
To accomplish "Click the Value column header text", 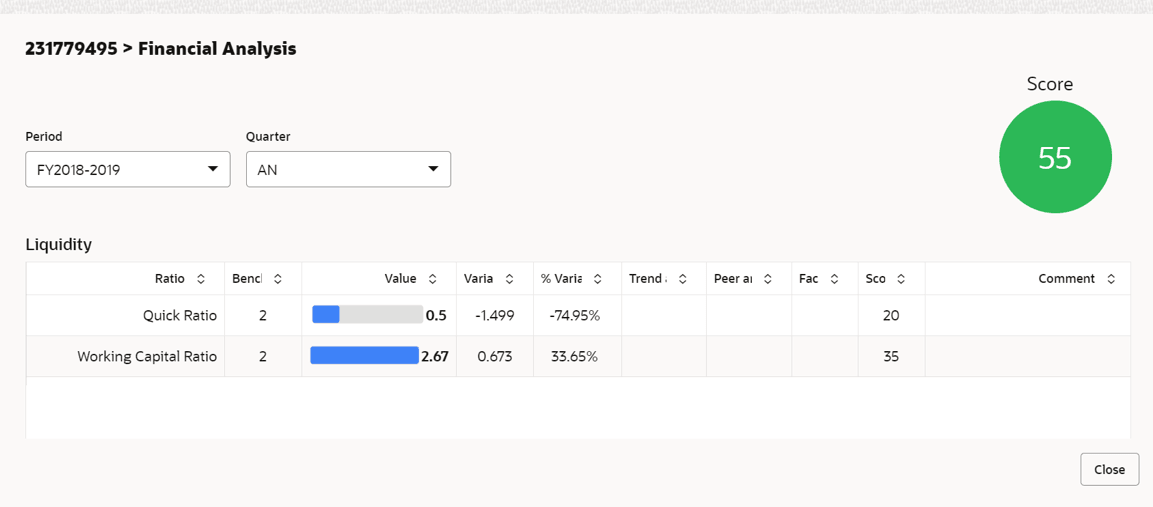I will click(x=400, y=279).
